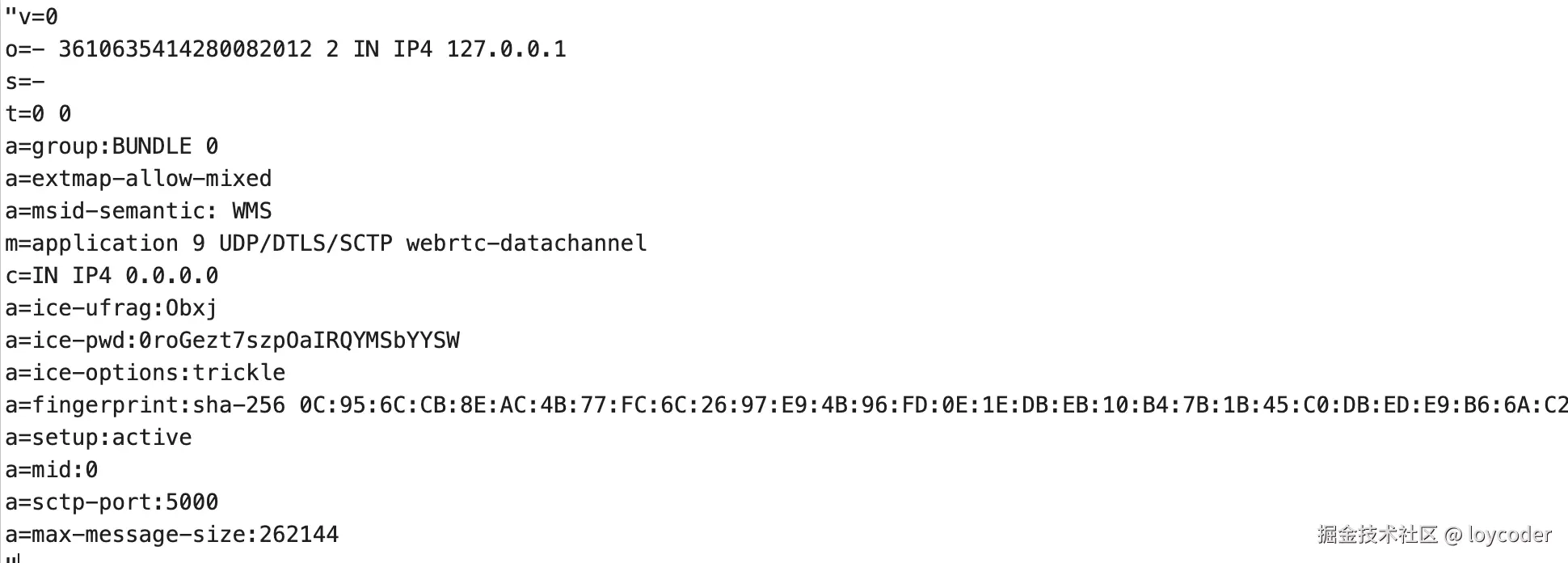
Task: Place cursor on a=ice-ufrag:Obxj line
Action: (112, 308)
